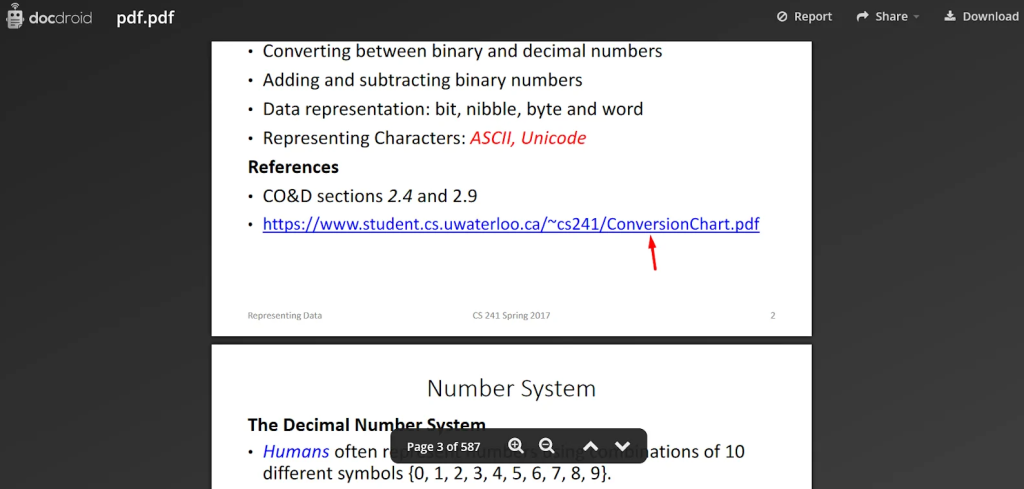Click the pdf.pdf document title
The width and height of the screenshot is (1024, 489).
click(x=145, y=17)
